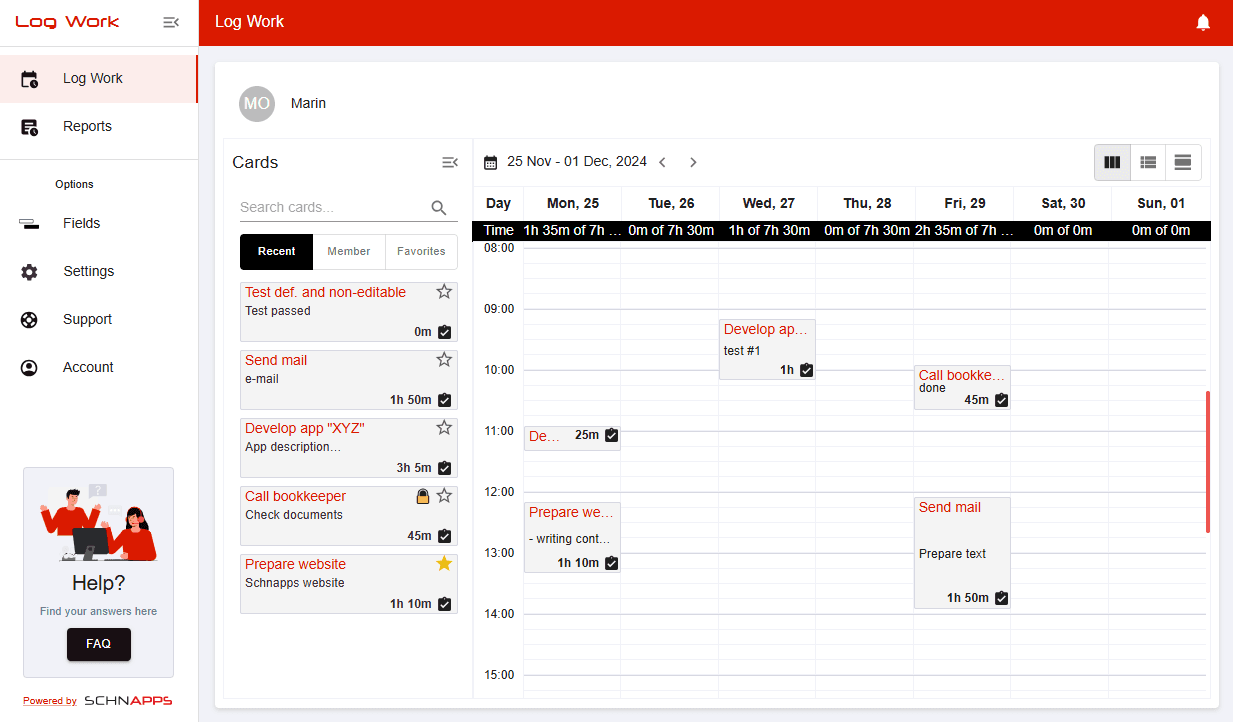Click the FAQ button

[x=98, y=644]
